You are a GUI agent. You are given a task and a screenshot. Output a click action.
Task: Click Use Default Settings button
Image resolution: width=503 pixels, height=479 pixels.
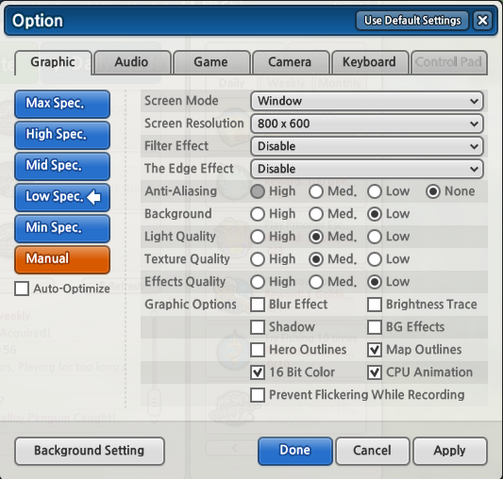click(412, 20)
